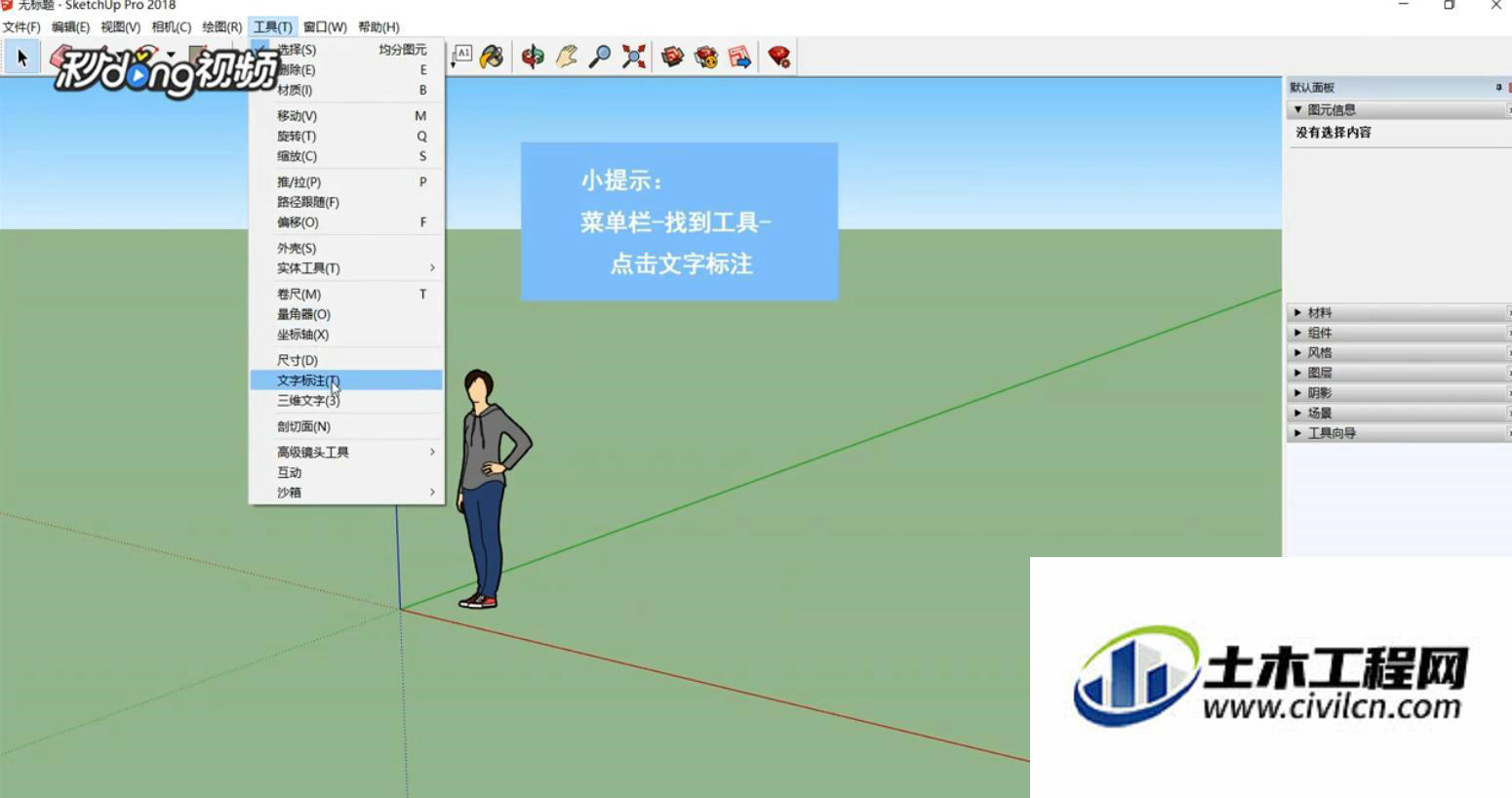Select the arrow Select tool in toolbar
Screen dimensions: 1512x798
point(21,58)
